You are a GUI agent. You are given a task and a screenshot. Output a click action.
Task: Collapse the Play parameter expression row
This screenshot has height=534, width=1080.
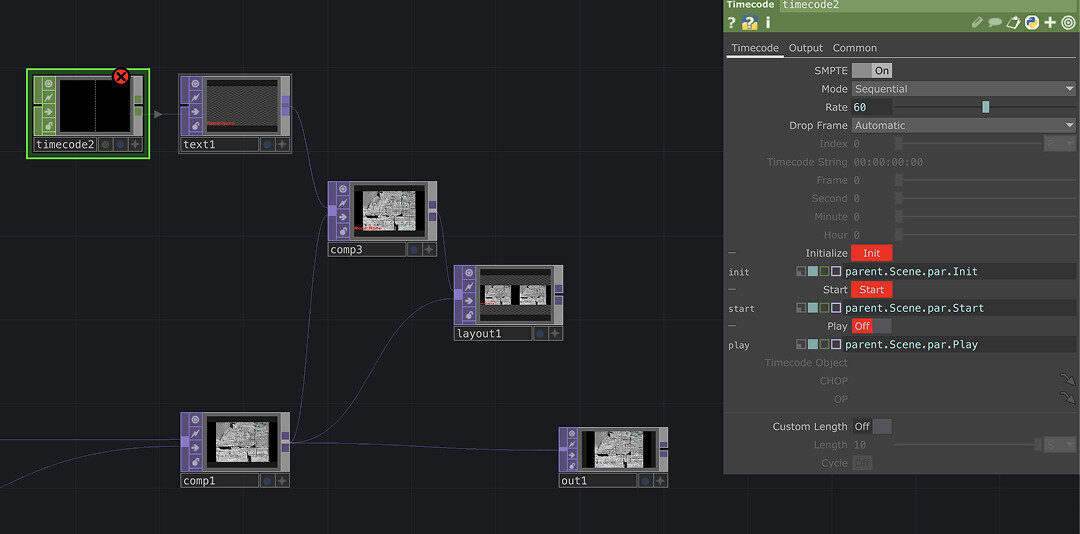tap(731, 326)
